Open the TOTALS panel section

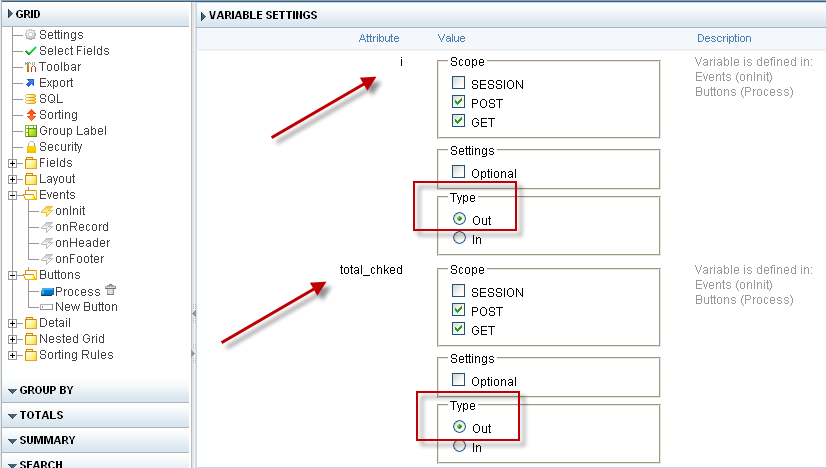41,415
